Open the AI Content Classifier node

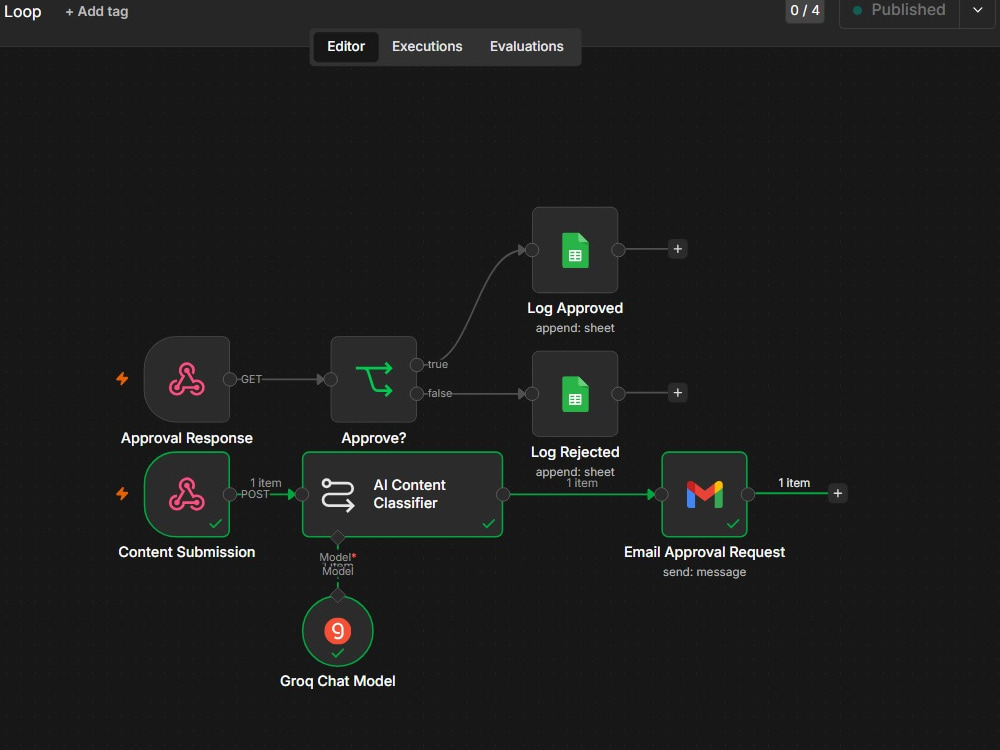(402, 494)
